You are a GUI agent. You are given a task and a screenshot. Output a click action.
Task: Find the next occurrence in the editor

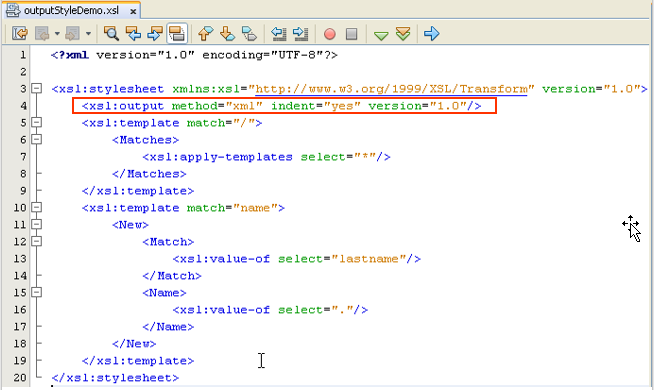tap(155, 33)
